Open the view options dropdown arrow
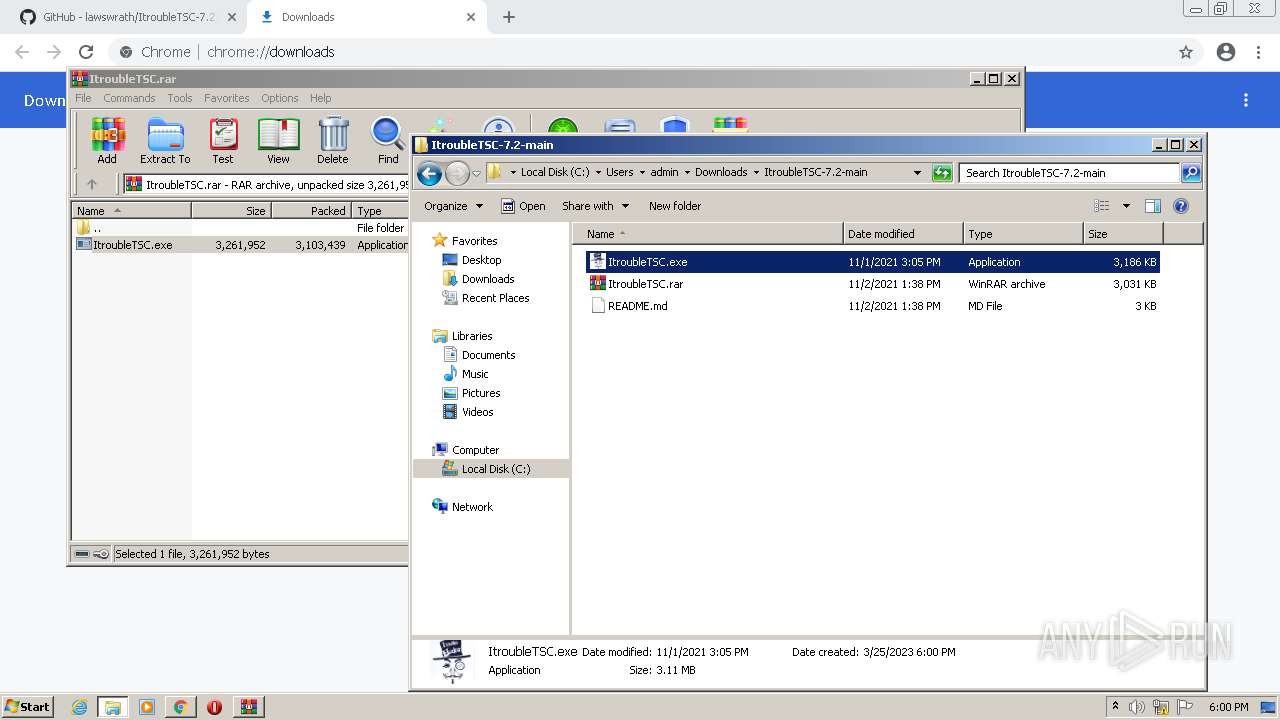This screenshot has height=720, width=1280. point(1126,206)
